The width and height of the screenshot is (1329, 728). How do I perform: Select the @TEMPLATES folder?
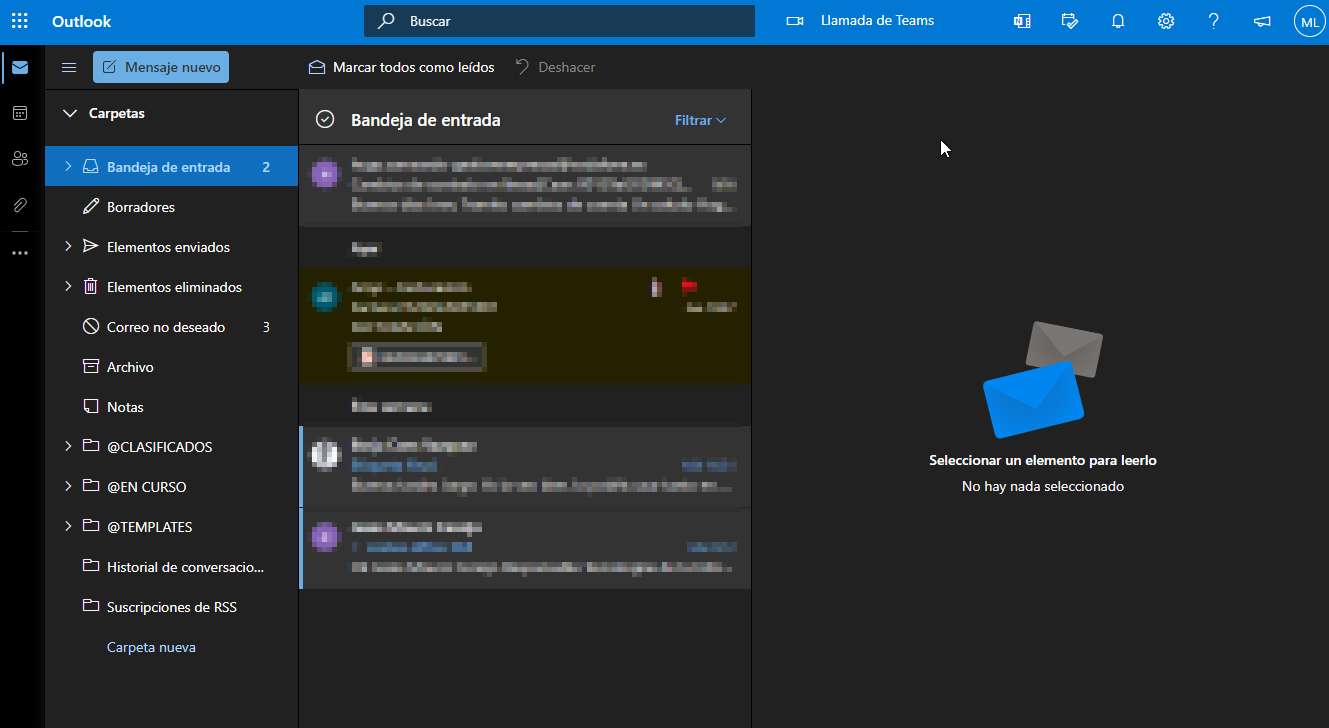pyautogui.click(x=171, y=527)
